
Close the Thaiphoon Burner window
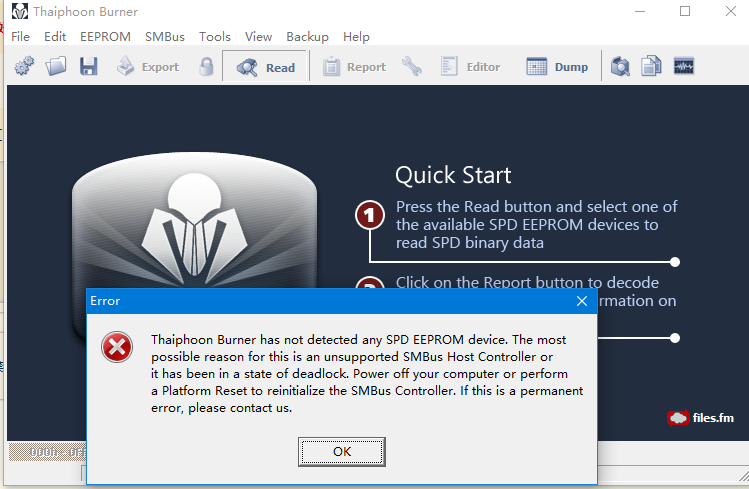point(731,11)
